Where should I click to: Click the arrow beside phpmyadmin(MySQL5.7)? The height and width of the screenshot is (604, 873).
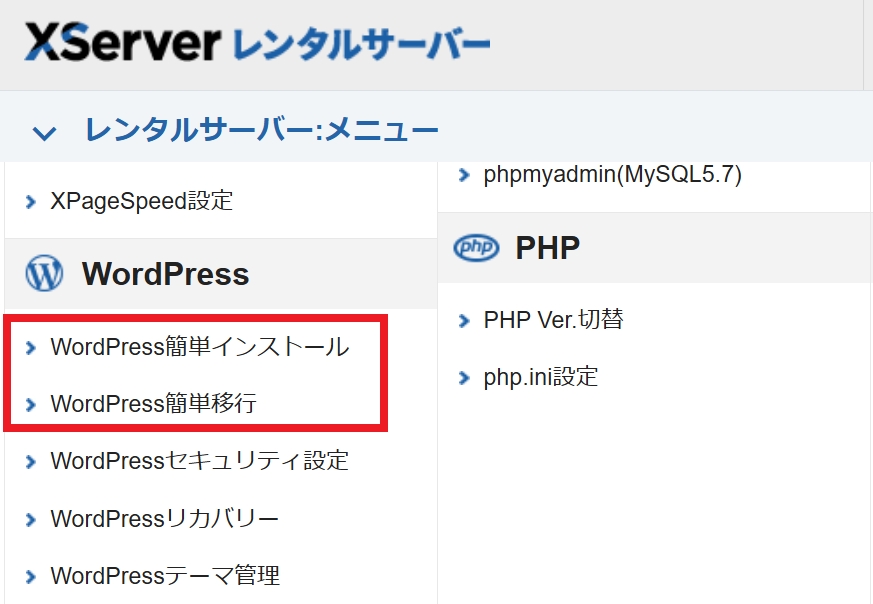(464, 175)
